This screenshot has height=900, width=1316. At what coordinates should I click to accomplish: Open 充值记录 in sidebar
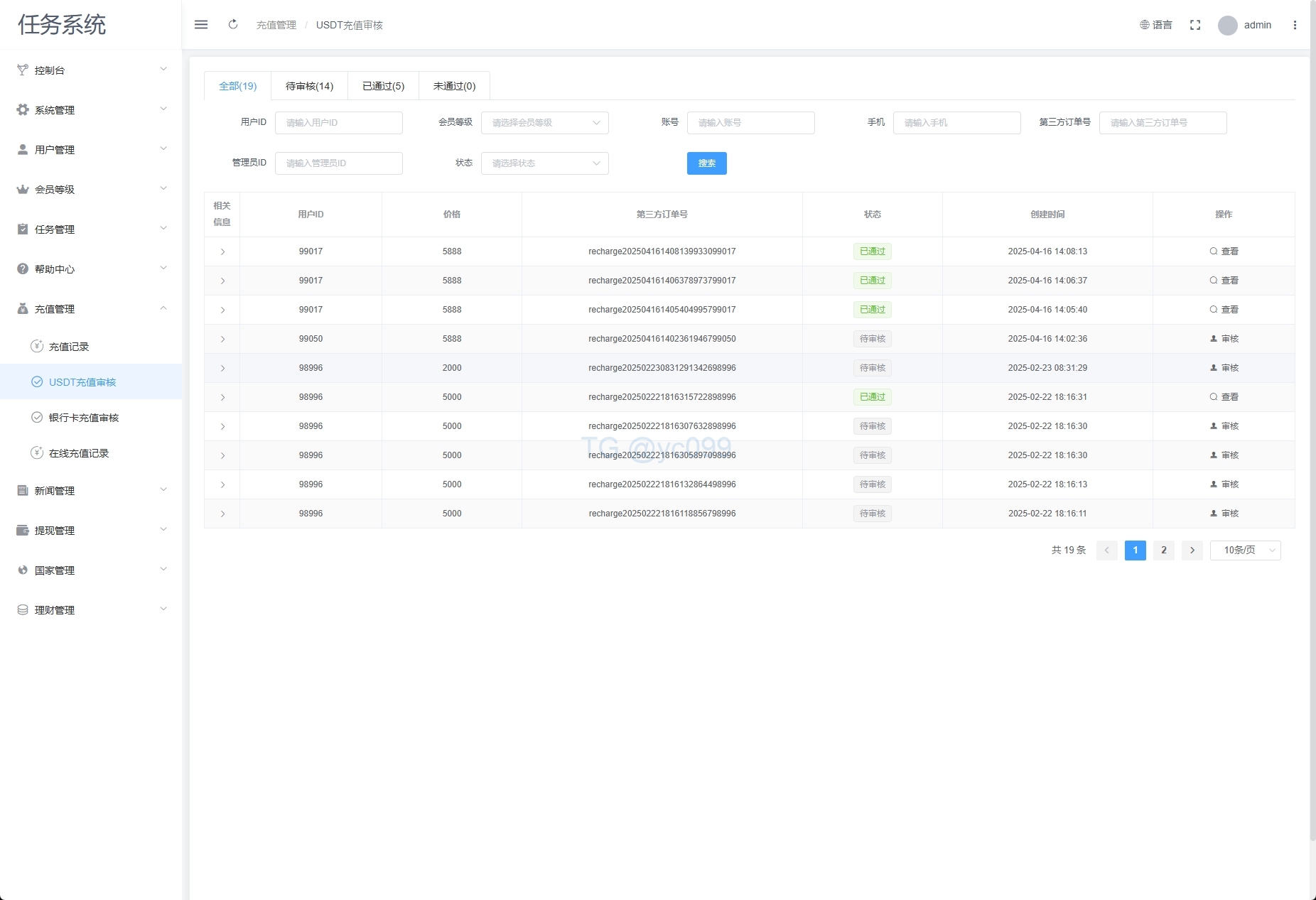pyautogui.click(x=69, y=347)
